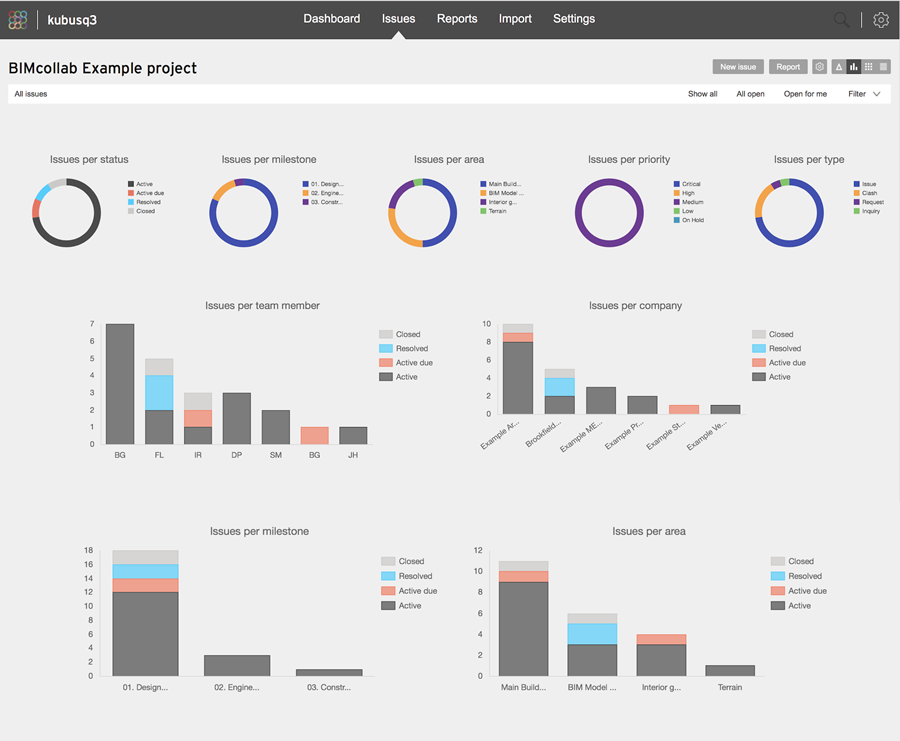Navigate to the Import menu item
900x741 pixels.
point(515,18)
